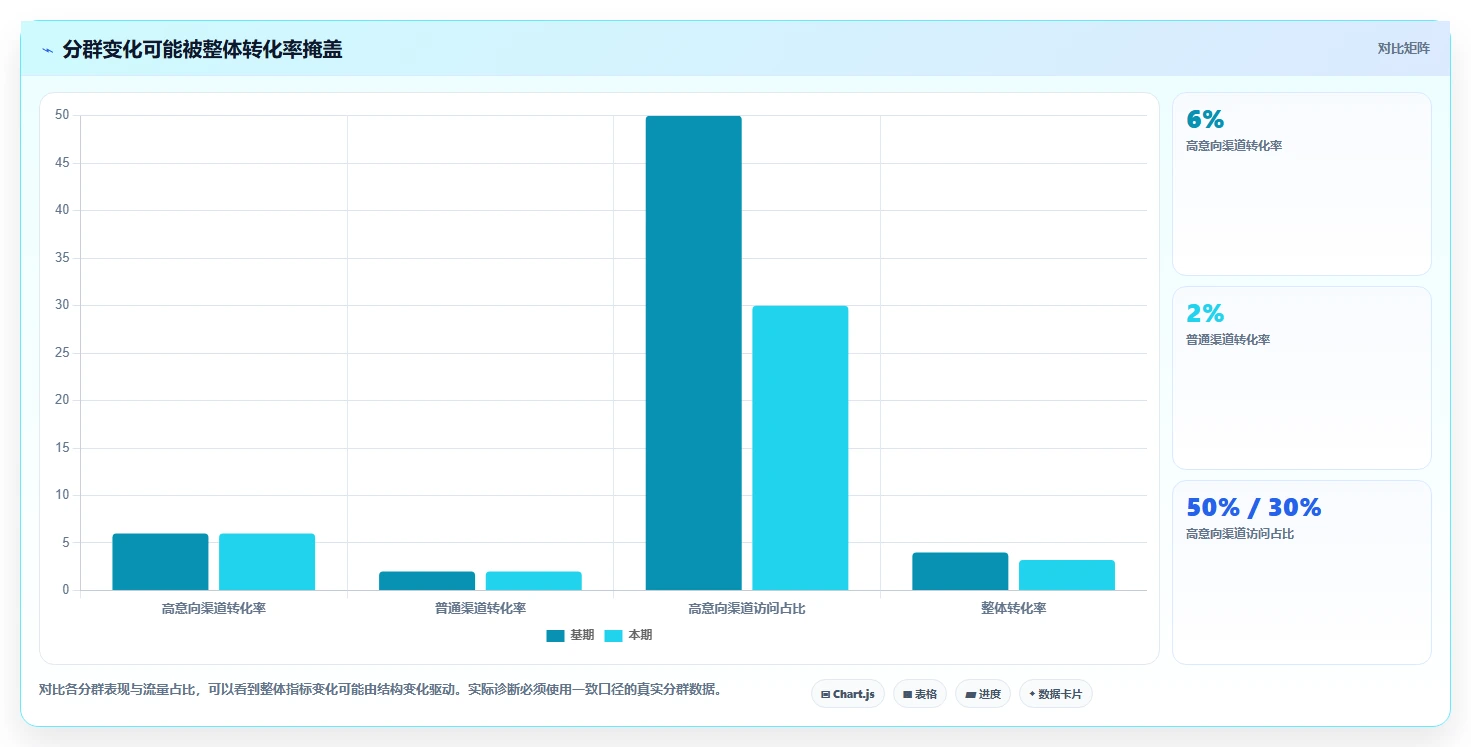Select the 数据卡片 chip
Viewport: 1471px width, 747px height.
(1056, 694)
